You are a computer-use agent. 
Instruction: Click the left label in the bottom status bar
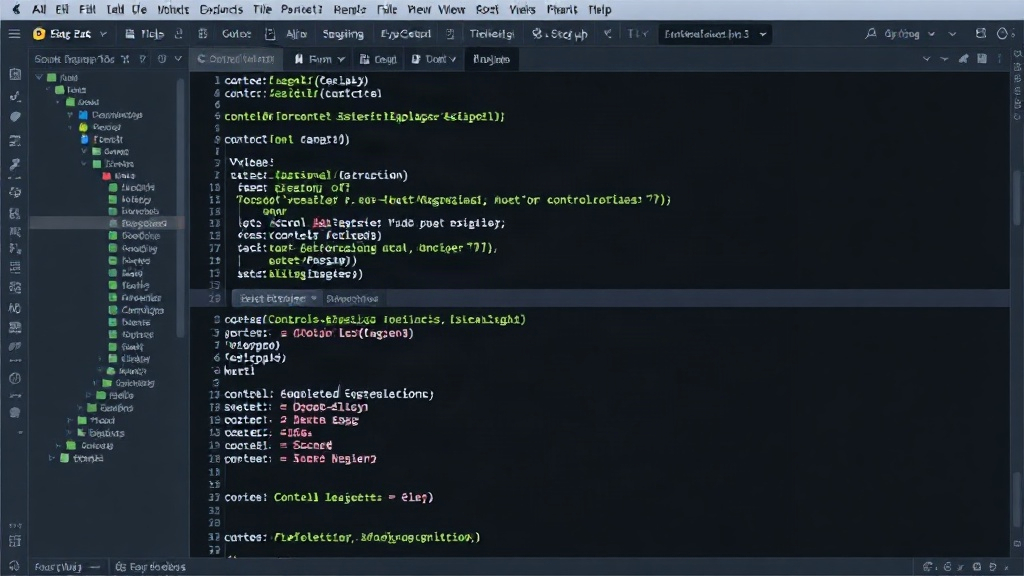click(x=57, y=567)
